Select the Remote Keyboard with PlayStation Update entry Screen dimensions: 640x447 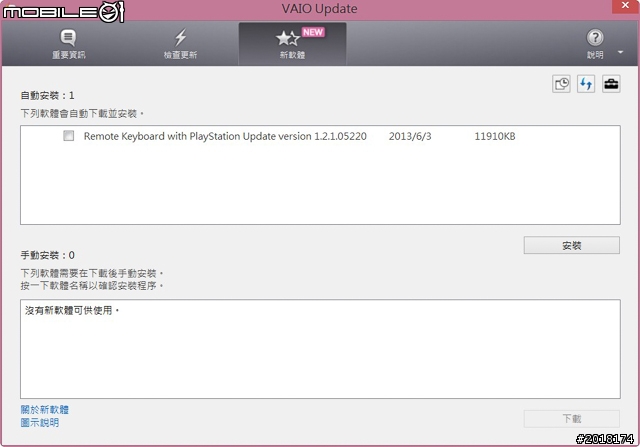[225, 136]
